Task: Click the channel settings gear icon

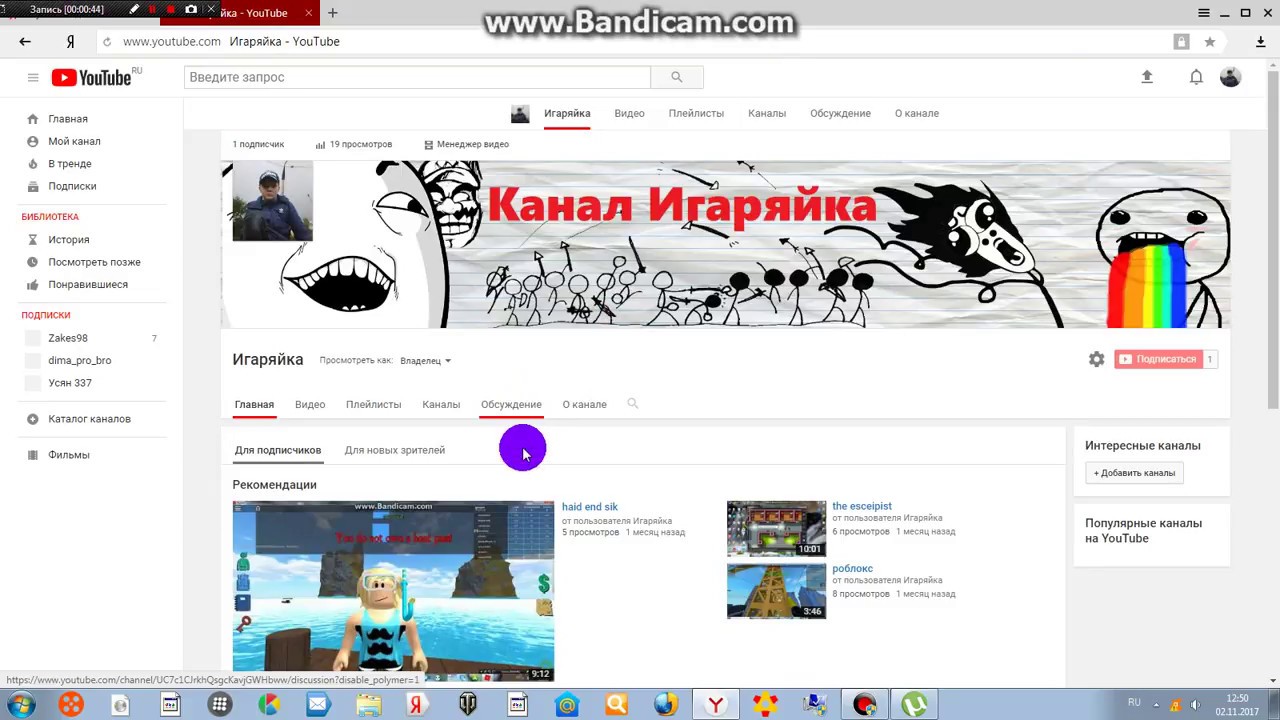Action: click(1097, 359)
